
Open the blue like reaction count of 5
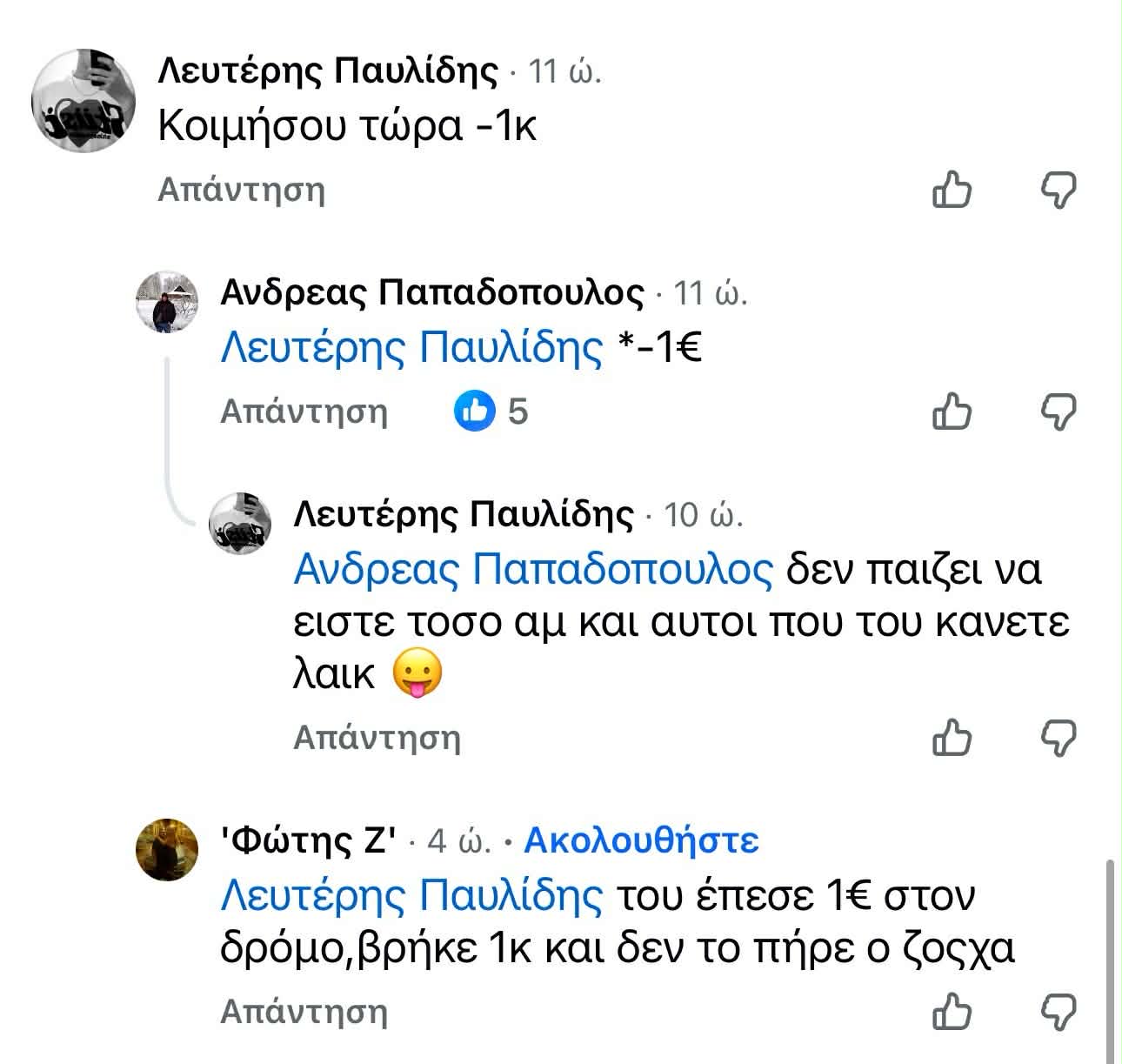pos(491,412)
